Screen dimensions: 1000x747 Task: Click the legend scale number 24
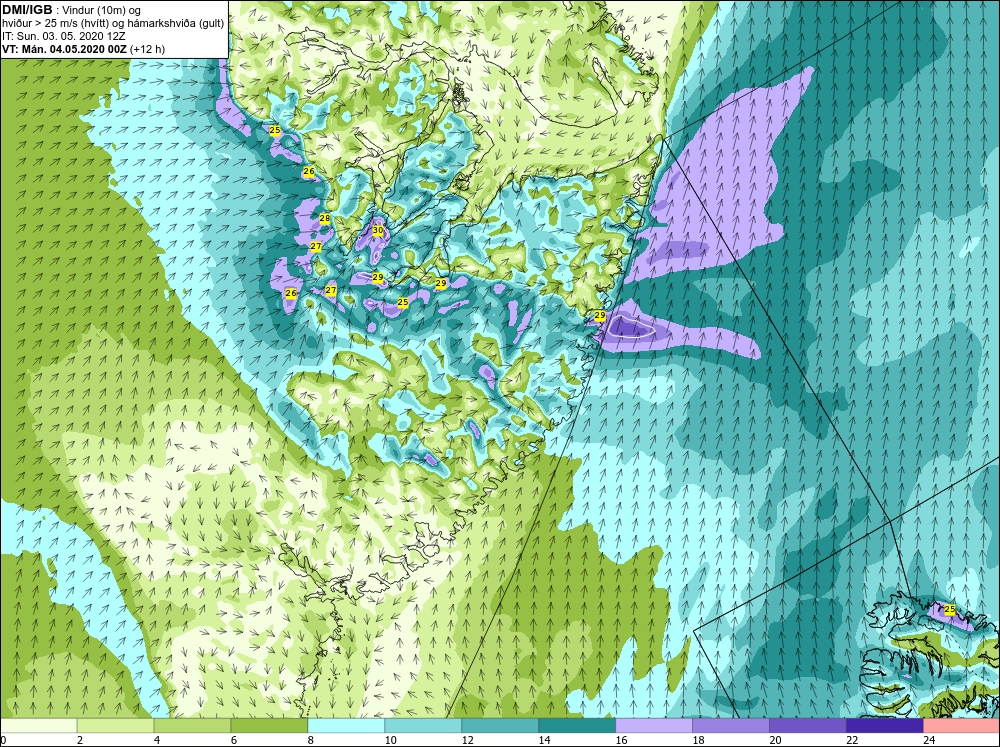coord(929,740)
